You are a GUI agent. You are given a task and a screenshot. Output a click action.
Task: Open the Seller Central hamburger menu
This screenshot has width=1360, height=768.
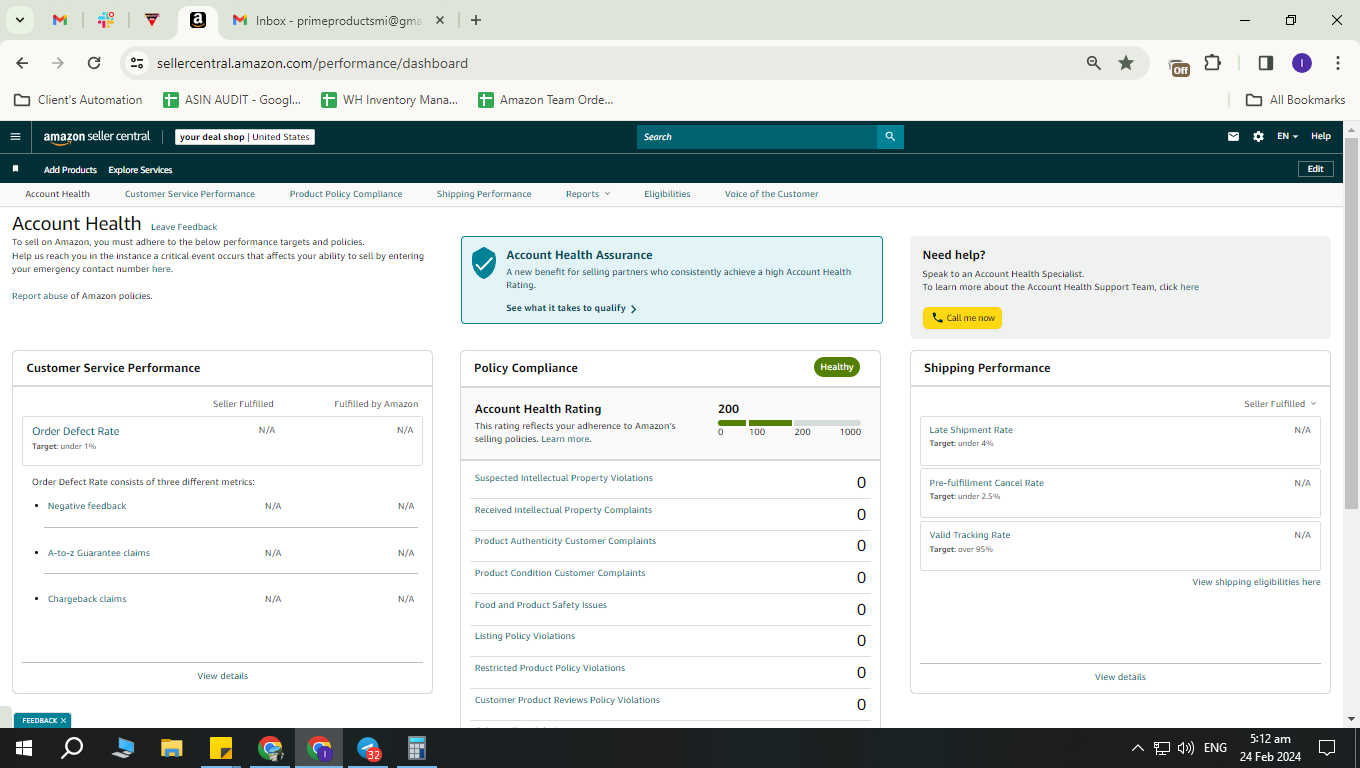[15, 137]
